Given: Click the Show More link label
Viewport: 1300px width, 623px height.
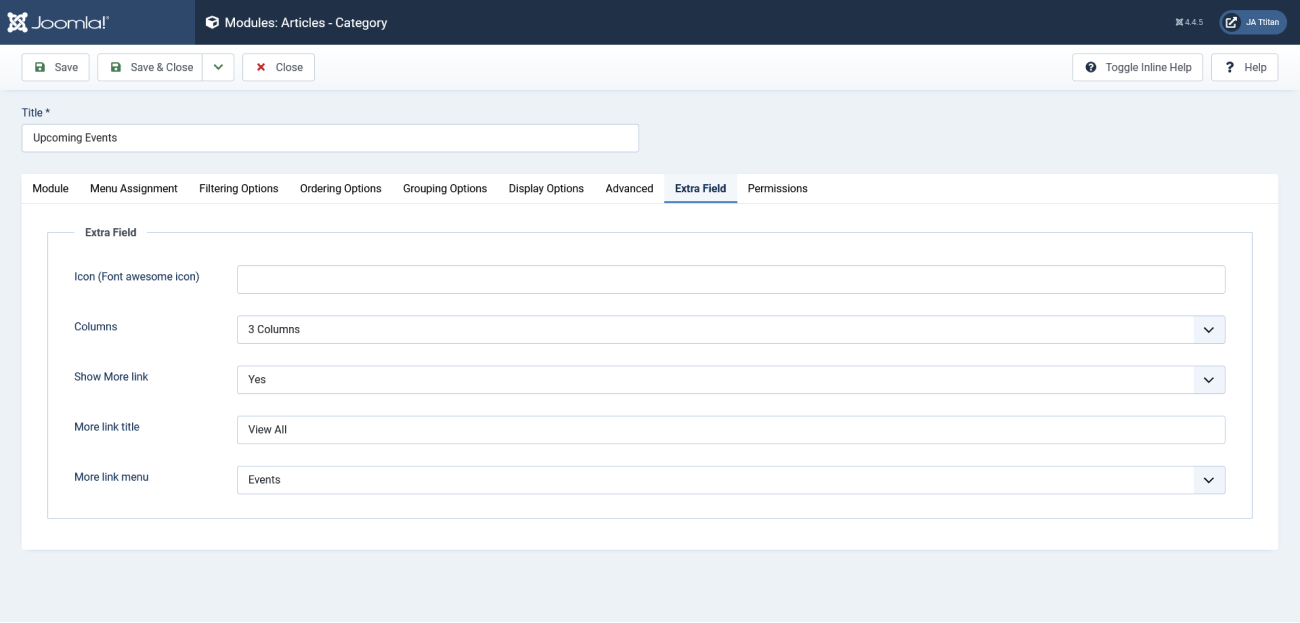Looking at the screenshot, I should [111, 377].
